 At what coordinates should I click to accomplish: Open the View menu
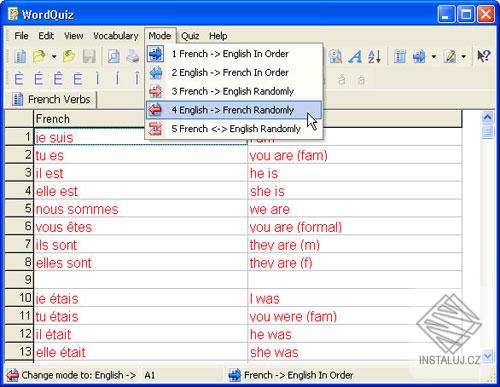74,36
